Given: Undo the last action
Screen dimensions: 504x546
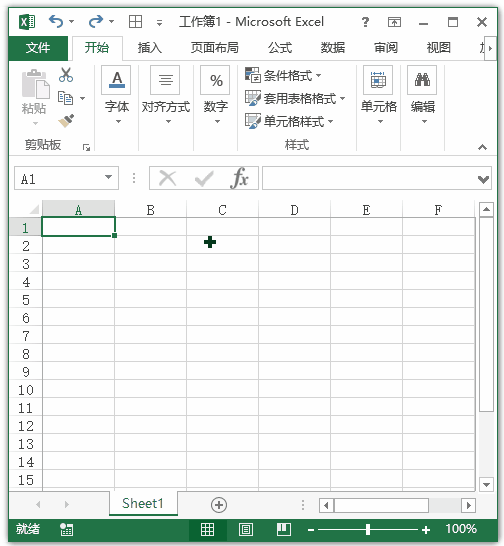Looking at the screenshot, I should tap(56, 22).
